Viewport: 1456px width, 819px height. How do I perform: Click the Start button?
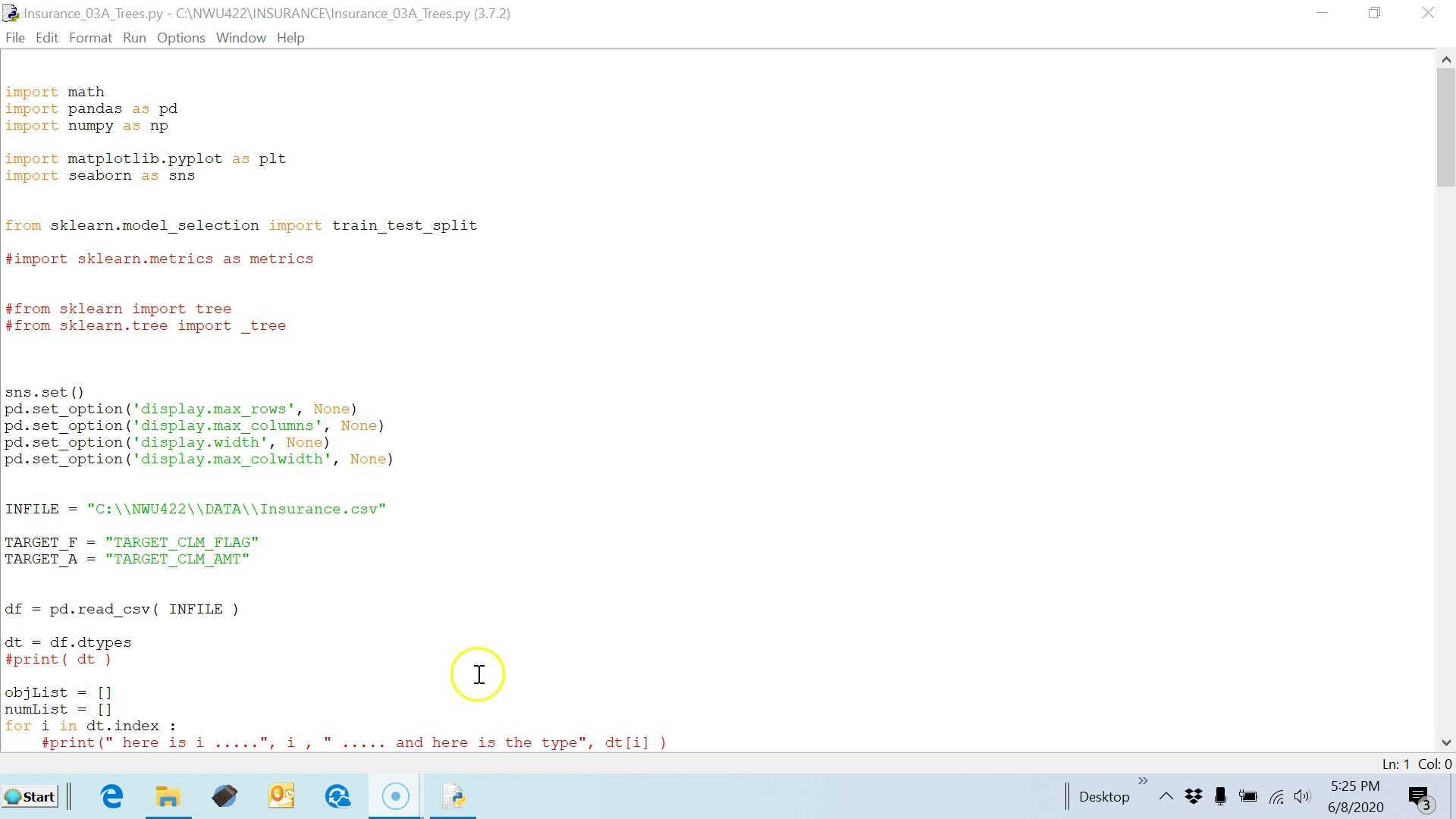point(30,796)
